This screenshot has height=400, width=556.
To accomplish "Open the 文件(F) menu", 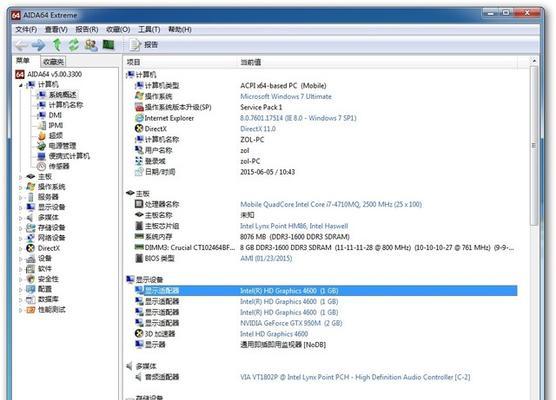I will coord(26,29).
